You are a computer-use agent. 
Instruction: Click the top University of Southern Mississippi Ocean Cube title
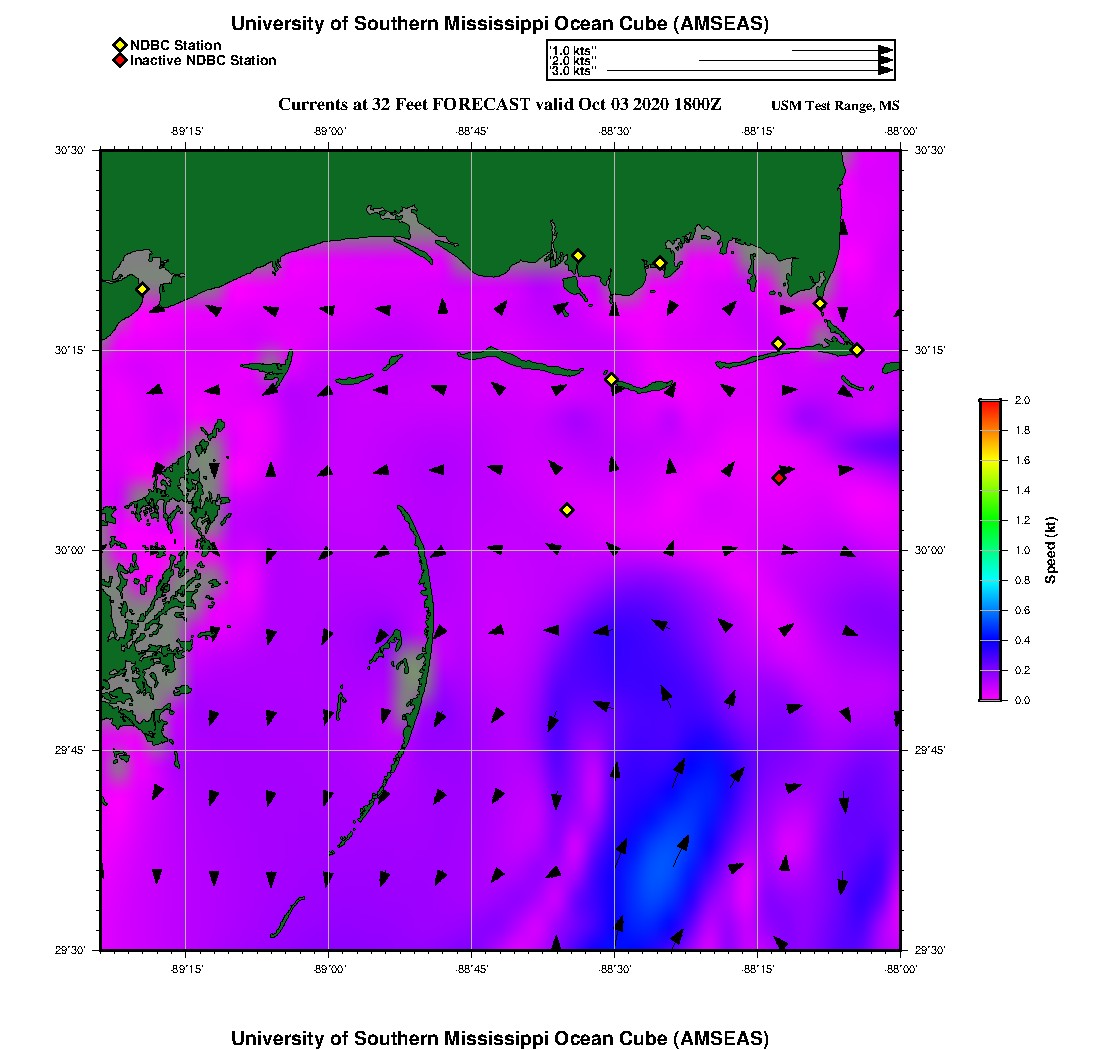pyautogui.click(x=499, y=23)
